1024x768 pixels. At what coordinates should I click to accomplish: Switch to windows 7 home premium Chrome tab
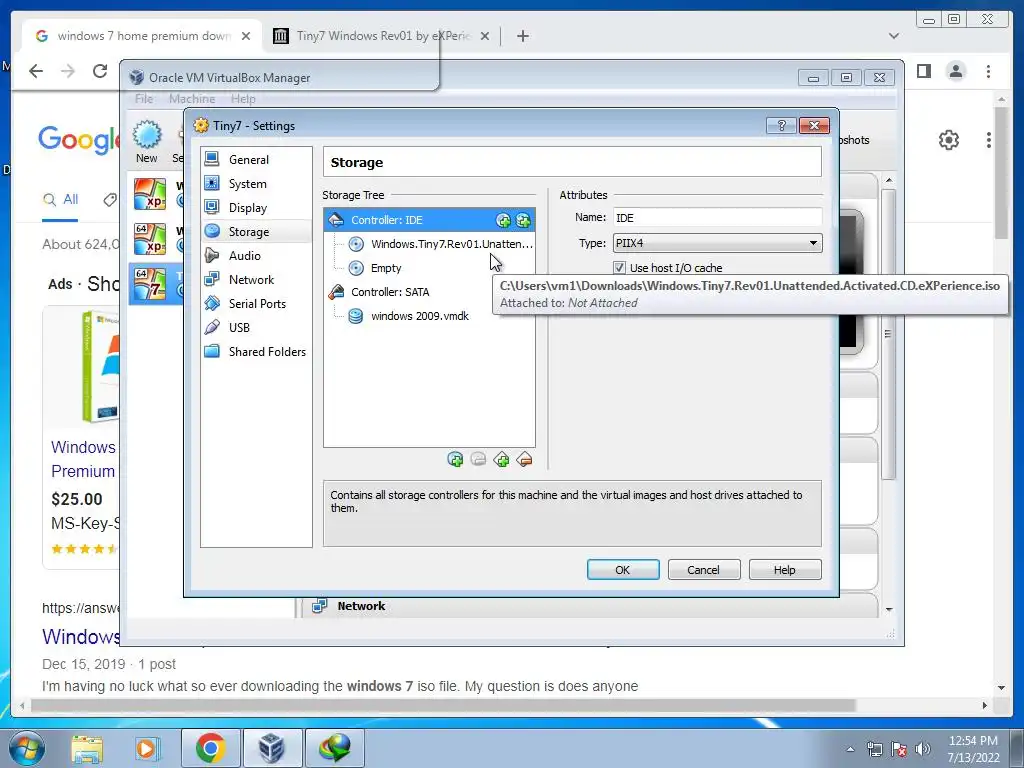(143, 36)
